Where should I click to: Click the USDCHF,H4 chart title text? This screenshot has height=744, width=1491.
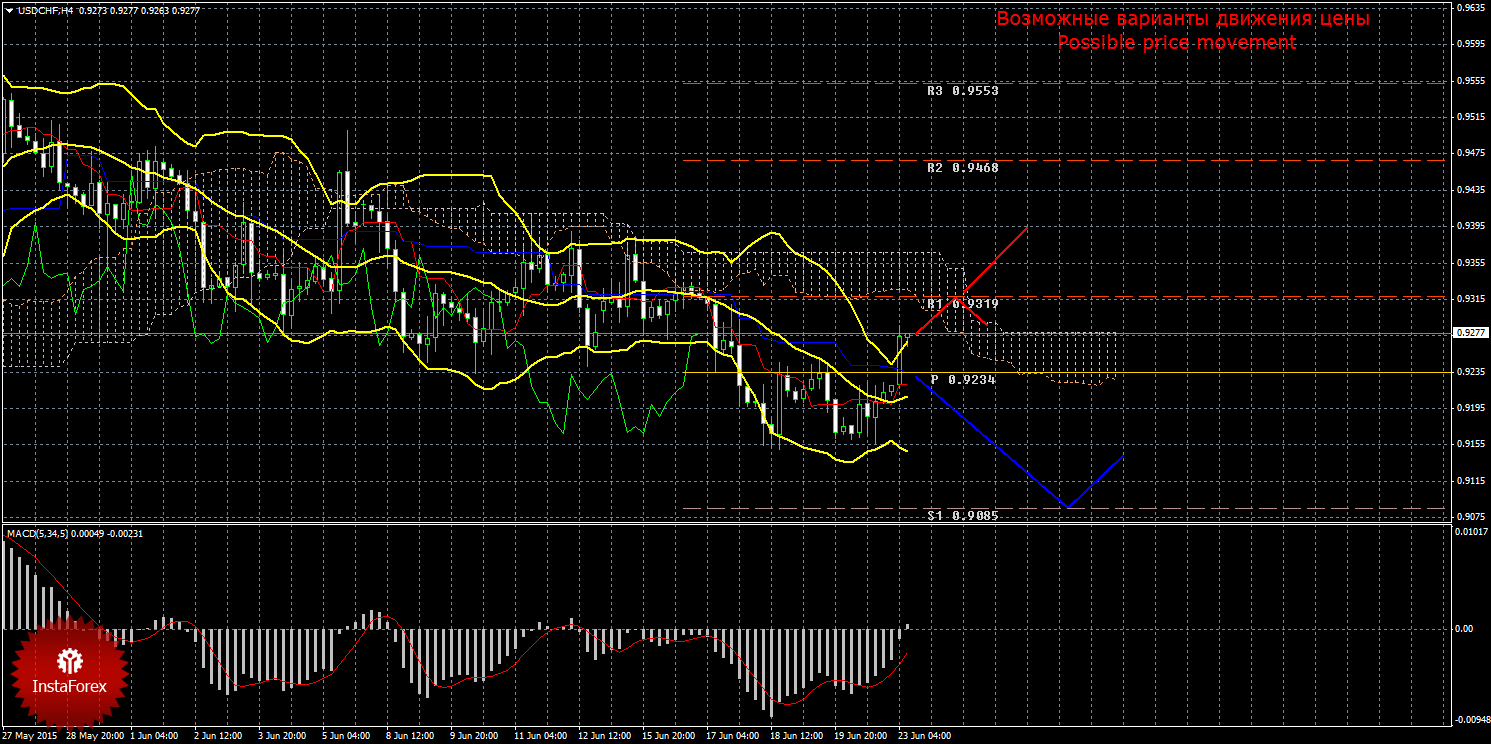[41, 10]
